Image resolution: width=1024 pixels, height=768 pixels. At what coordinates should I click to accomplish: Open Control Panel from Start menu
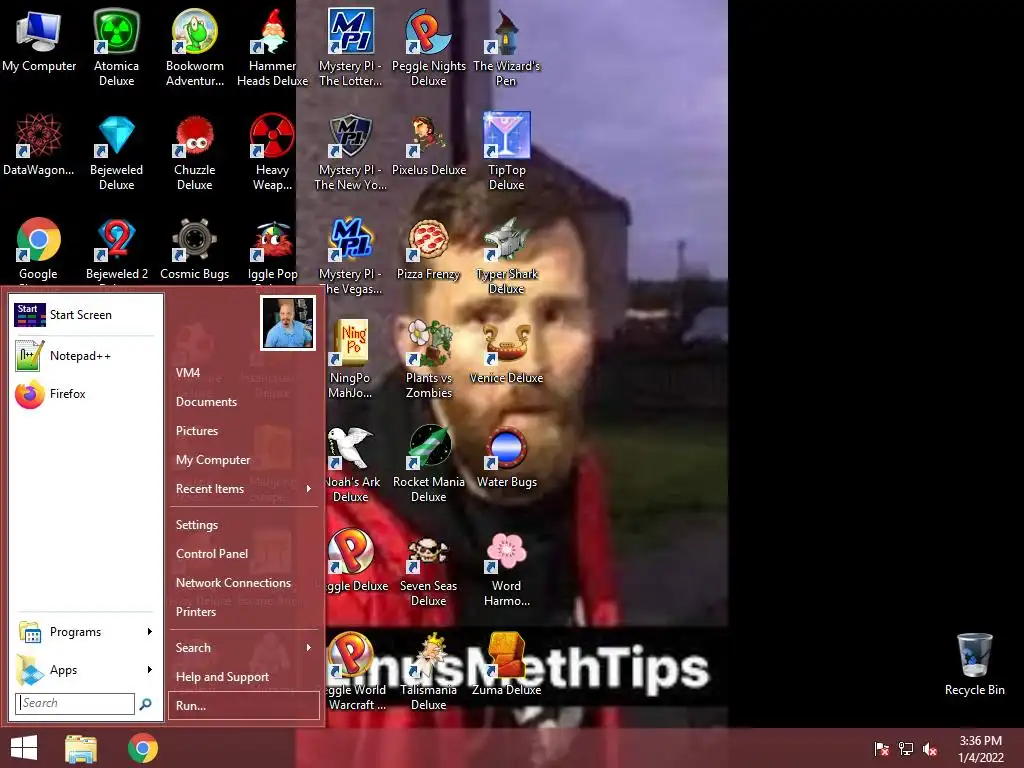coord(244,554)
